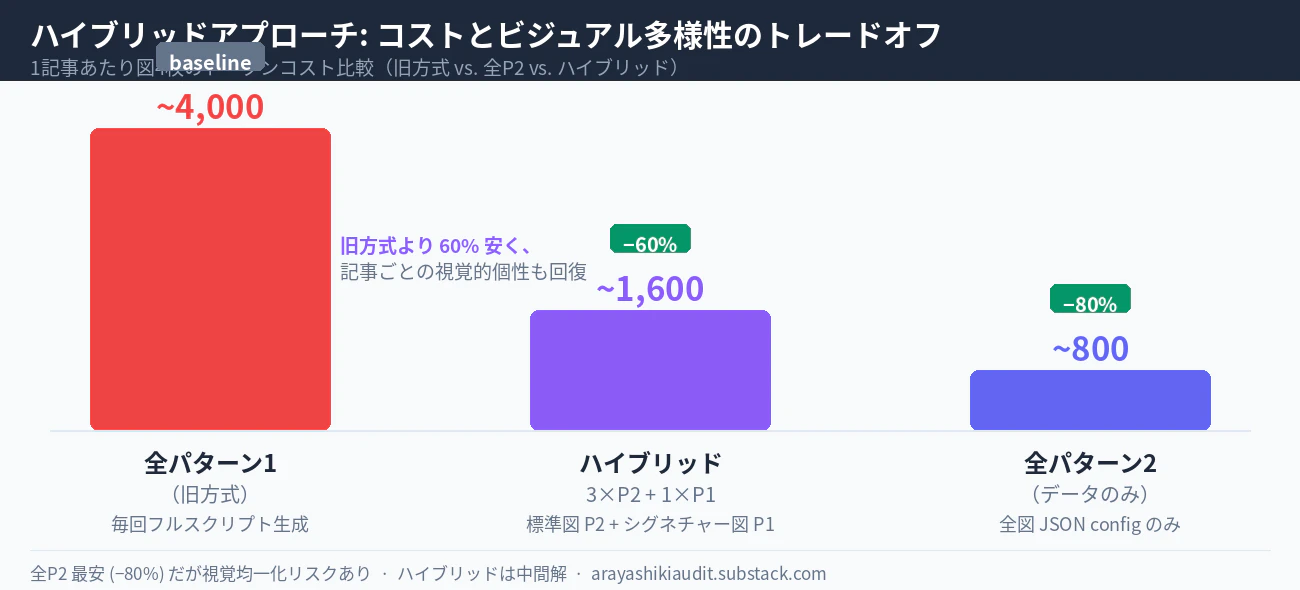Click the 全パターン2 axis label
This screenshot has height=590, width=1300.
pyautogui.click(x=1090, y=463)
